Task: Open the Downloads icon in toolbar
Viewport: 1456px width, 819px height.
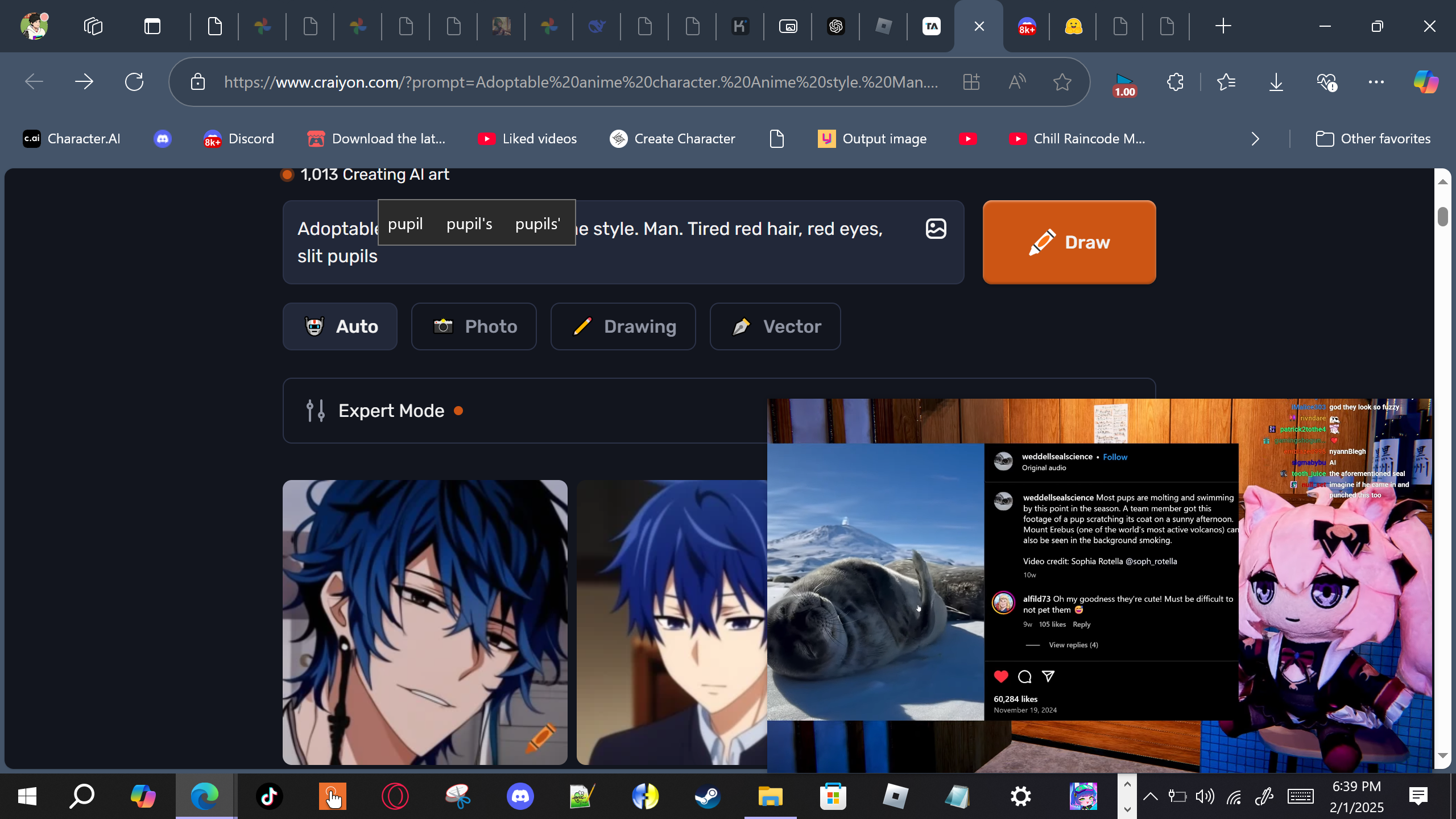Action: point(1276,82)
